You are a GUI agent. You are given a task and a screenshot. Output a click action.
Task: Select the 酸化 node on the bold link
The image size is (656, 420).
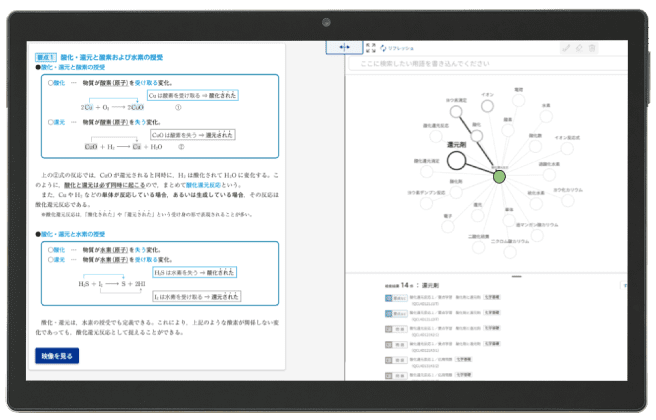477,134
